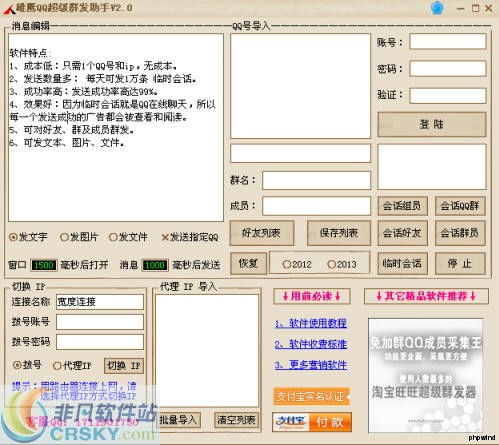
Task: Click the 清空列表 button
Action: click(x=236, y=420)
